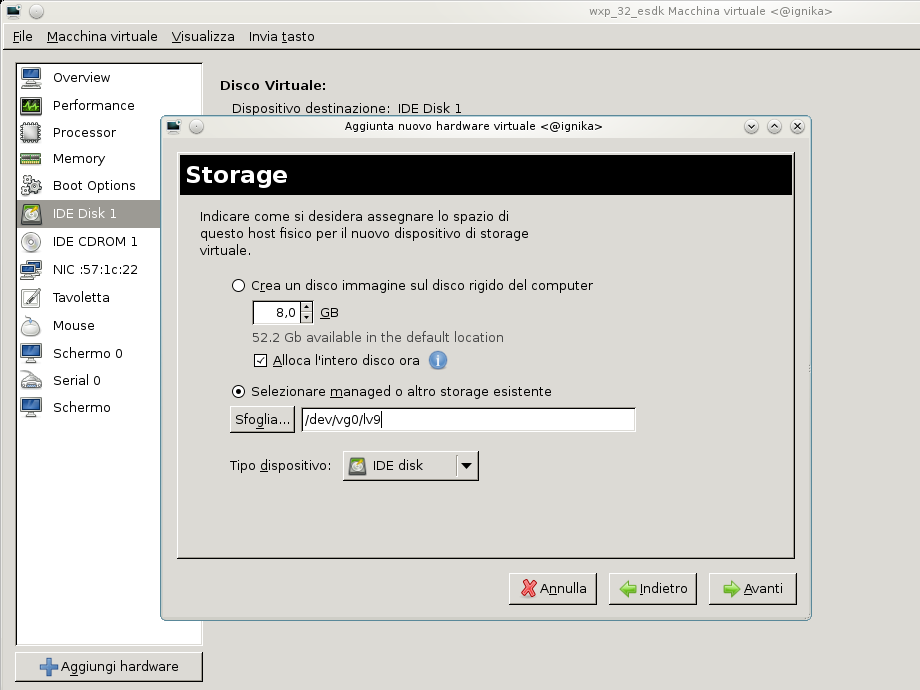Viewport: 920px width, 690px height.
Task: Choose 'Crea un disco immagine' radio option
Action: coord(238,286)
